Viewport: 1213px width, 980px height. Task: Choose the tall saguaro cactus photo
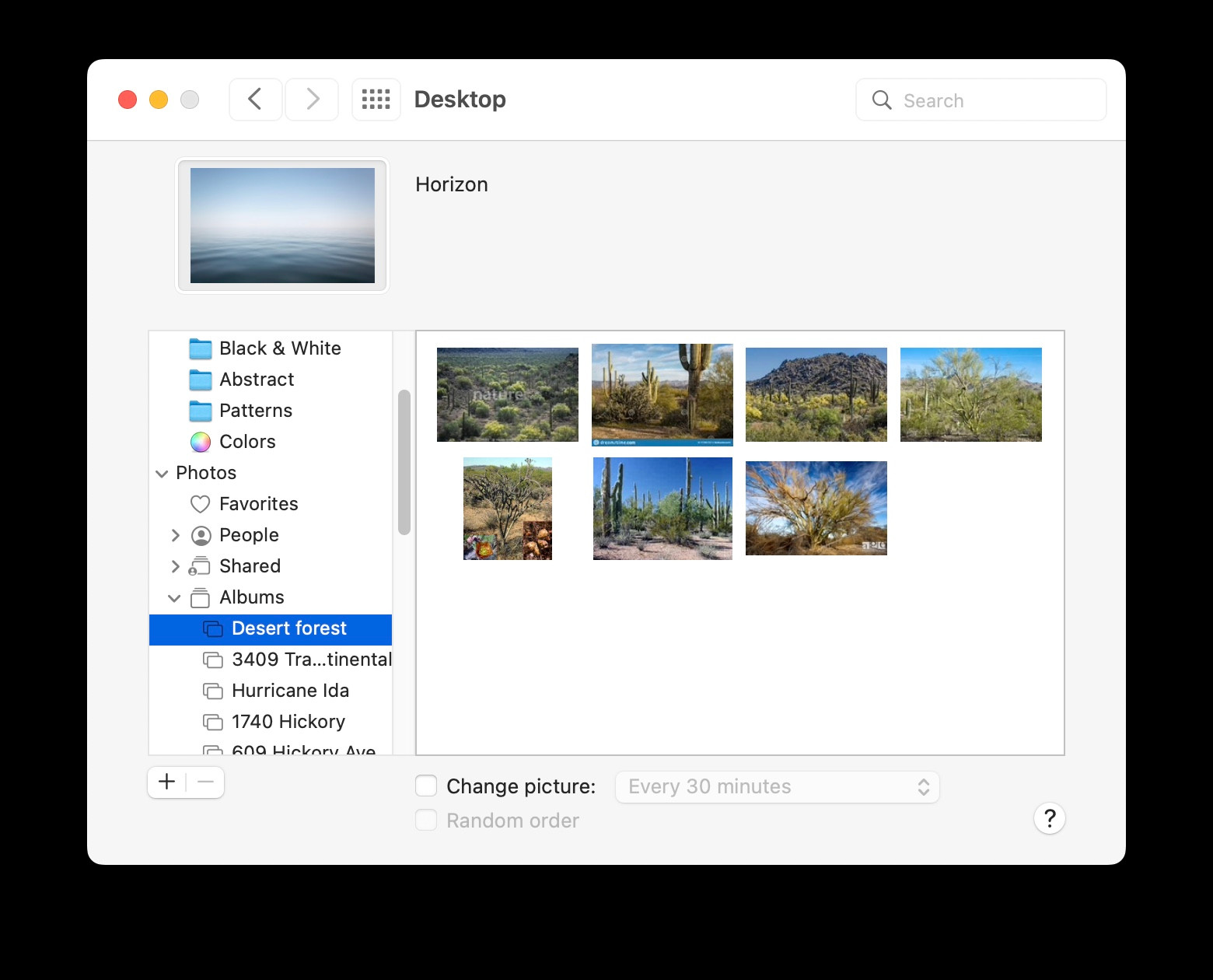point(662,394)
